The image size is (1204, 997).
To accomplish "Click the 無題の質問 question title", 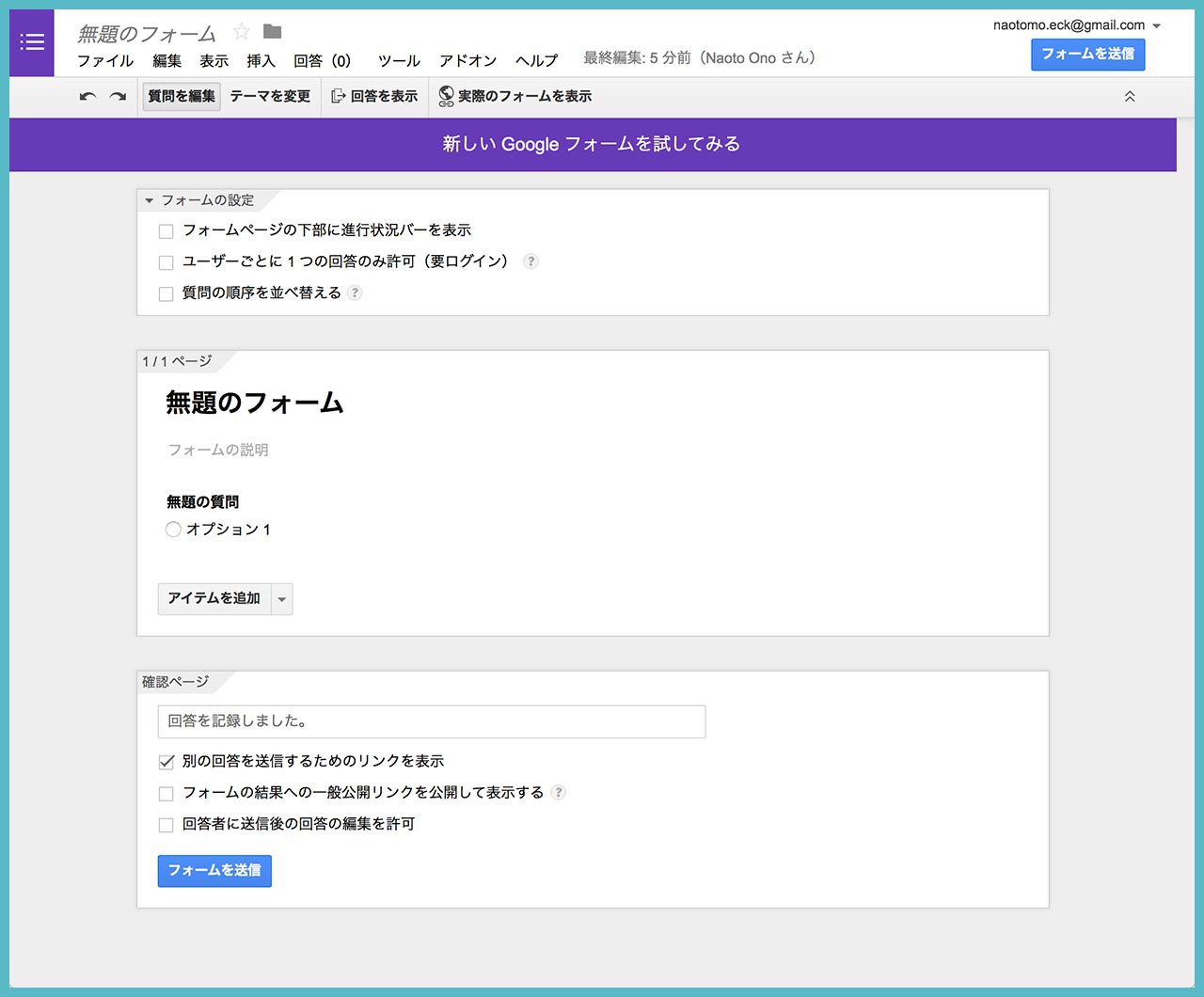I will click(x=203, y=502).
